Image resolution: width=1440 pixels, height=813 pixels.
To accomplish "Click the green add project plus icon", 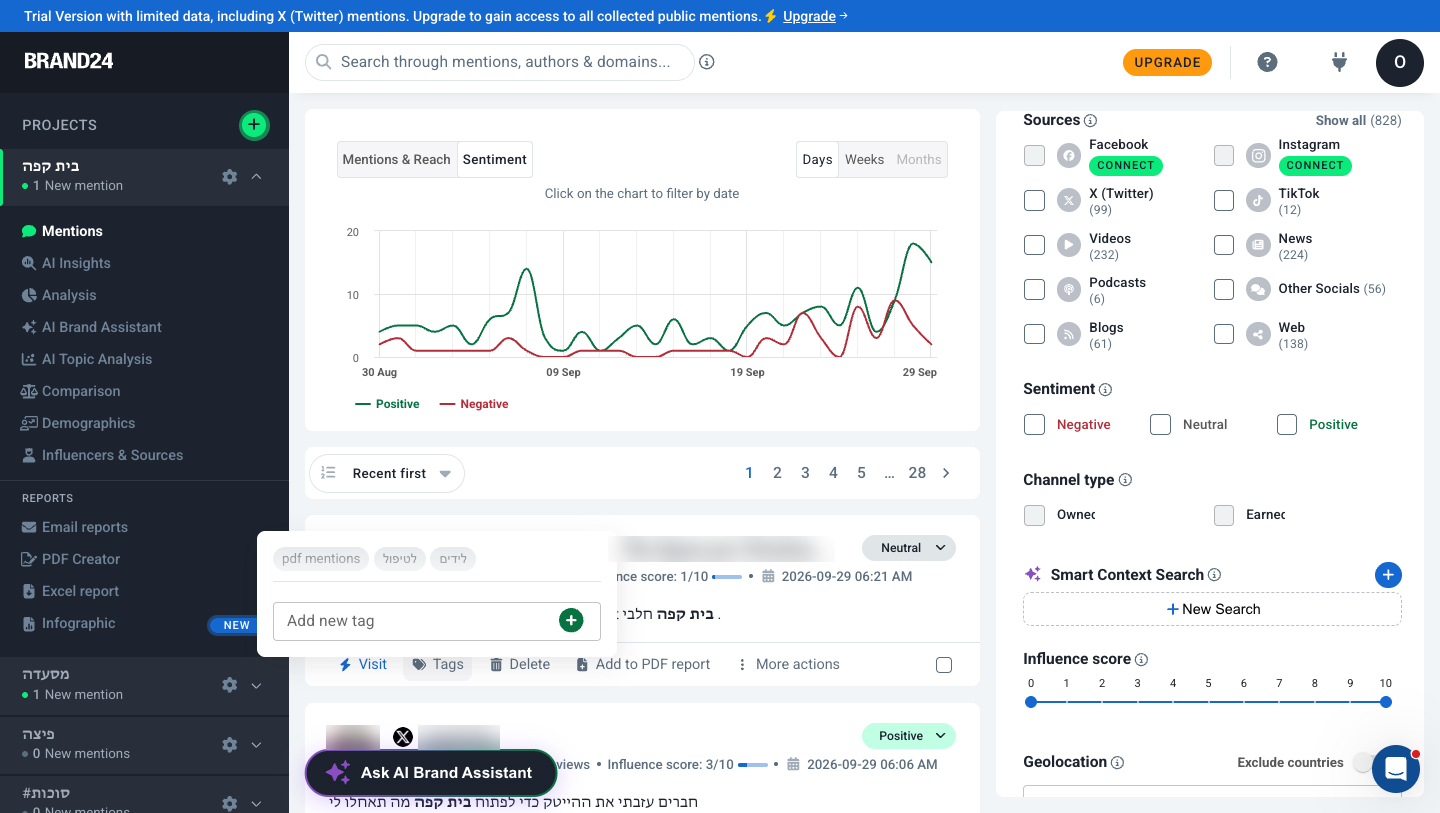I will click(254, 125).
